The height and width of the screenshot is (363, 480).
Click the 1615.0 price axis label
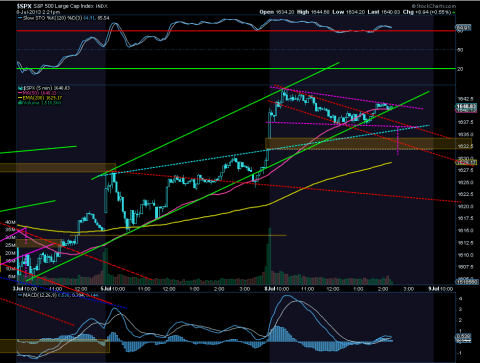[x=465, y=231]
